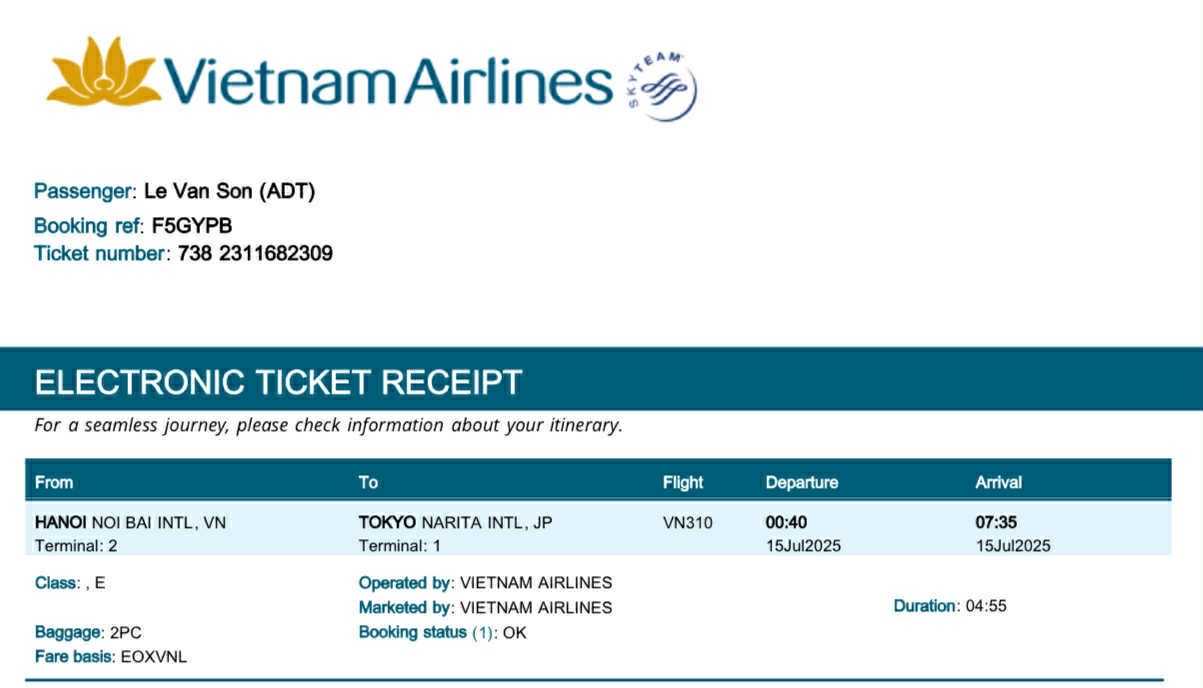The height and width of the screenshot is (688, 1203).
Task: Click booking reference F5GYPB
Action: pos(192,225)
